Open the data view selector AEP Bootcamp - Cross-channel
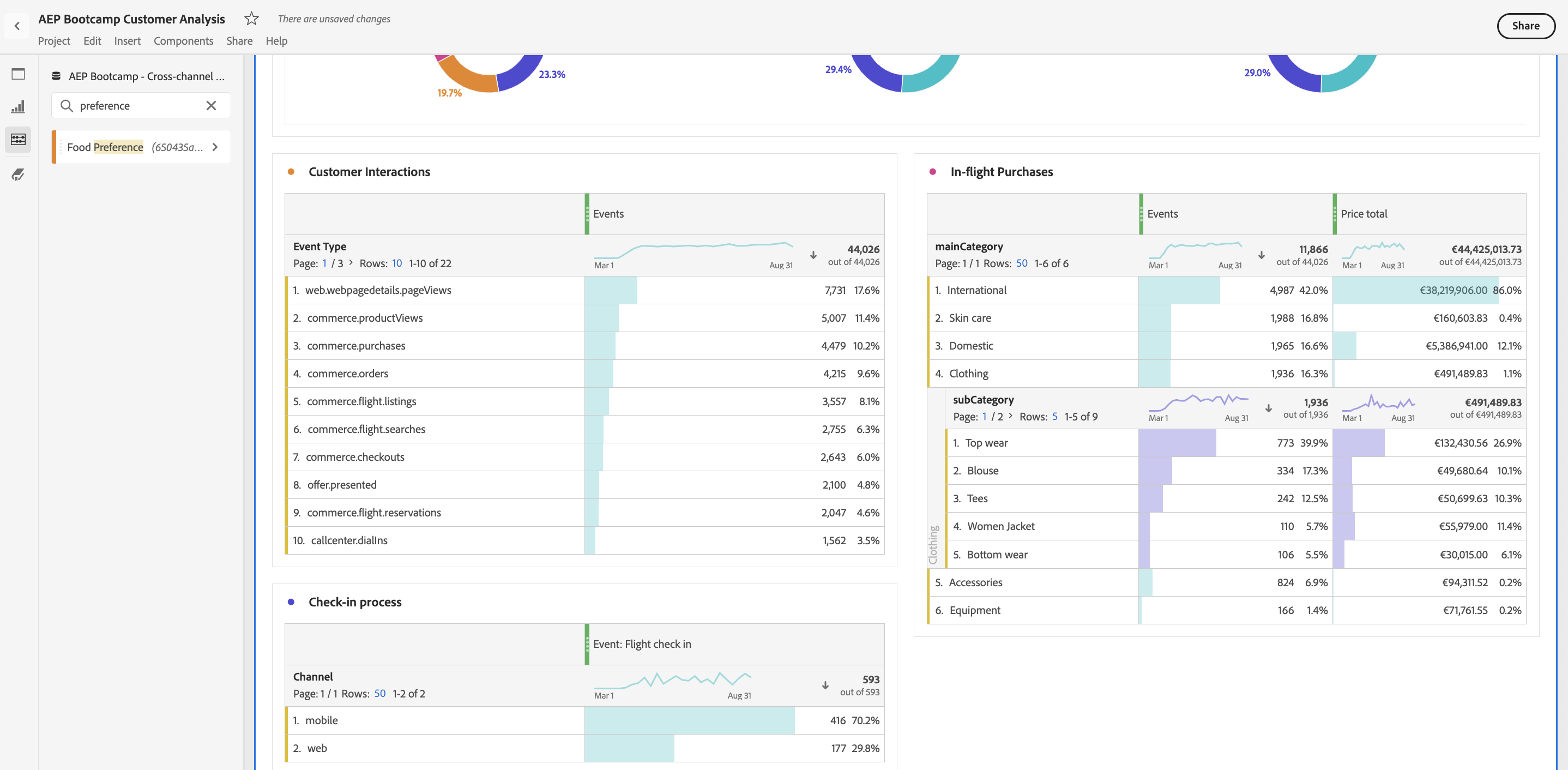The height and width of the screenshot is (770, 1568). point(147,76)
